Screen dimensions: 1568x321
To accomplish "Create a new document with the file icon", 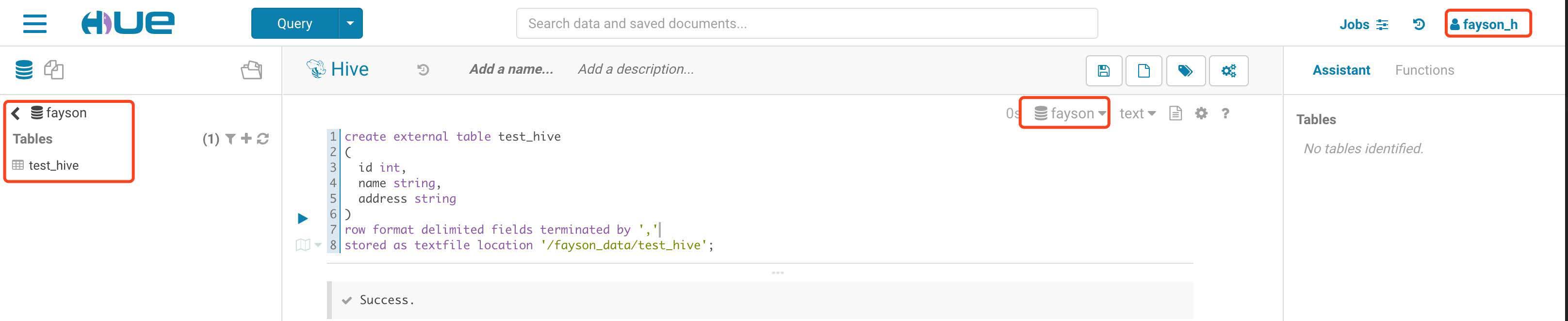I will coord(1144,70).
